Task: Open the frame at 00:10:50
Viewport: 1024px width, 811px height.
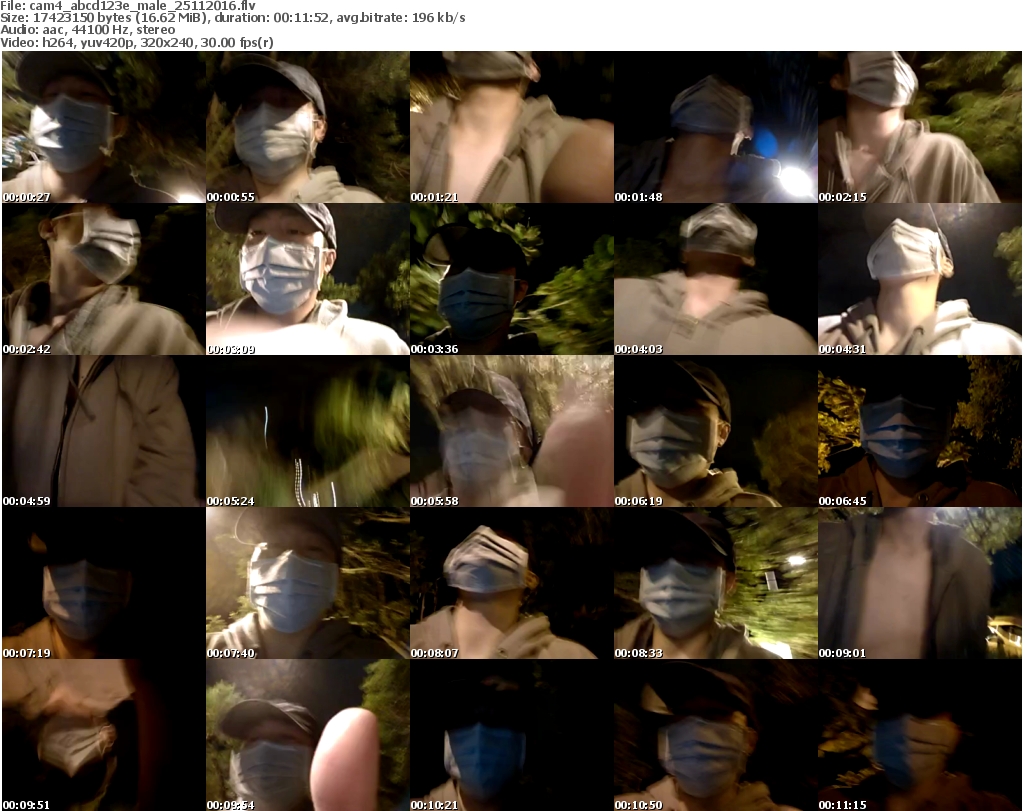Action: pos(716,735)
